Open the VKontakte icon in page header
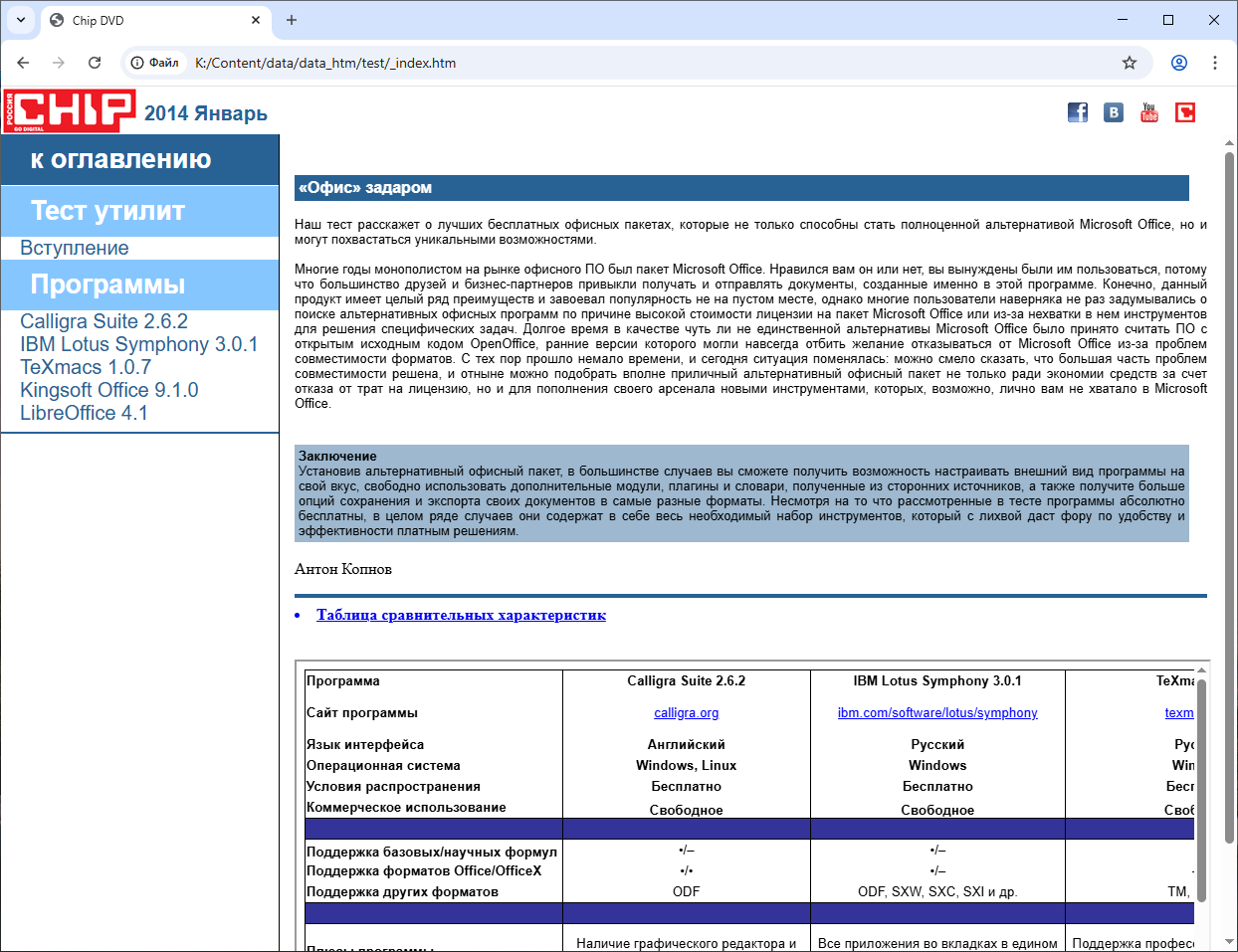Screen dimensions: 1238x952 coord(1114,112)
